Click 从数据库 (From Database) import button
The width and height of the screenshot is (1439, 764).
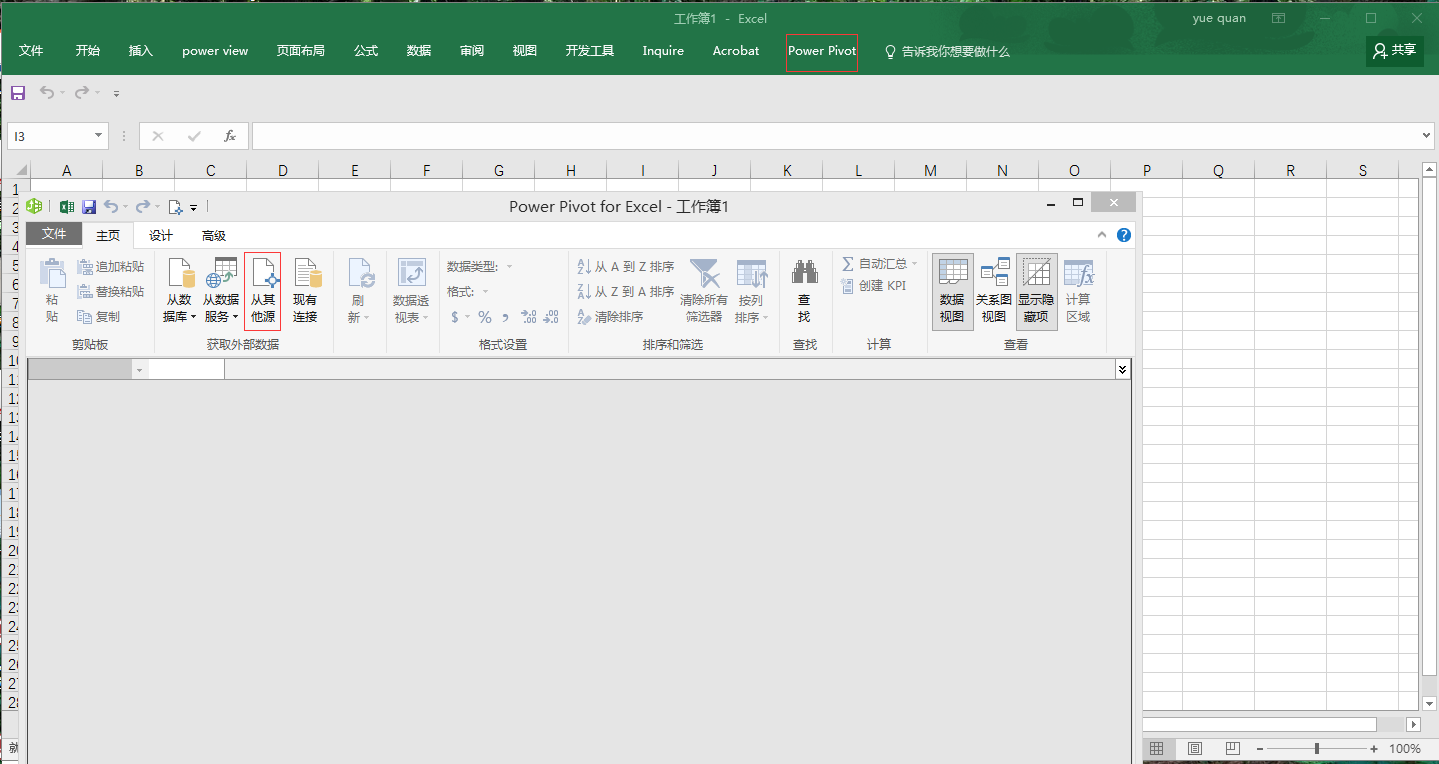[x=179, y=290]
